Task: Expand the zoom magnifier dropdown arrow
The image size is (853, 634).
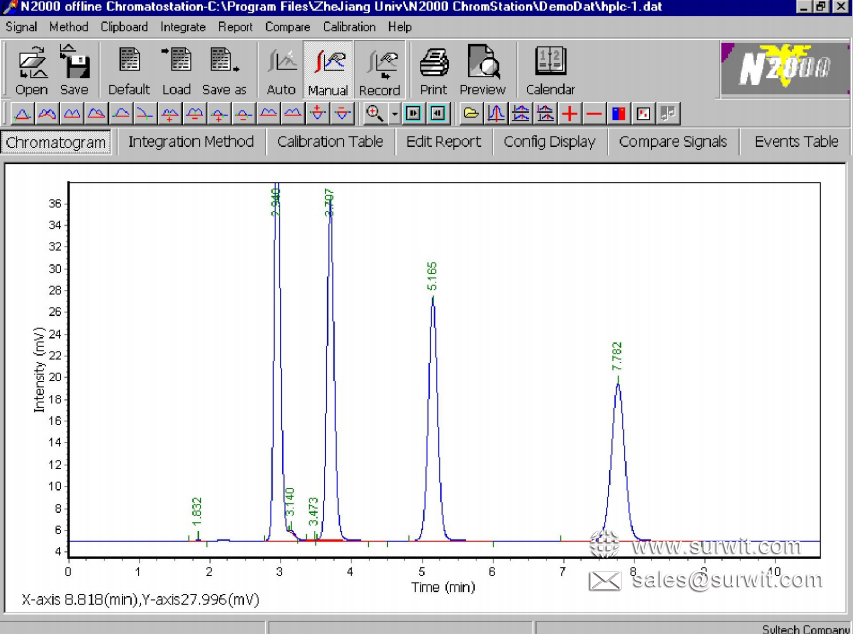Action: coord(394,112)
